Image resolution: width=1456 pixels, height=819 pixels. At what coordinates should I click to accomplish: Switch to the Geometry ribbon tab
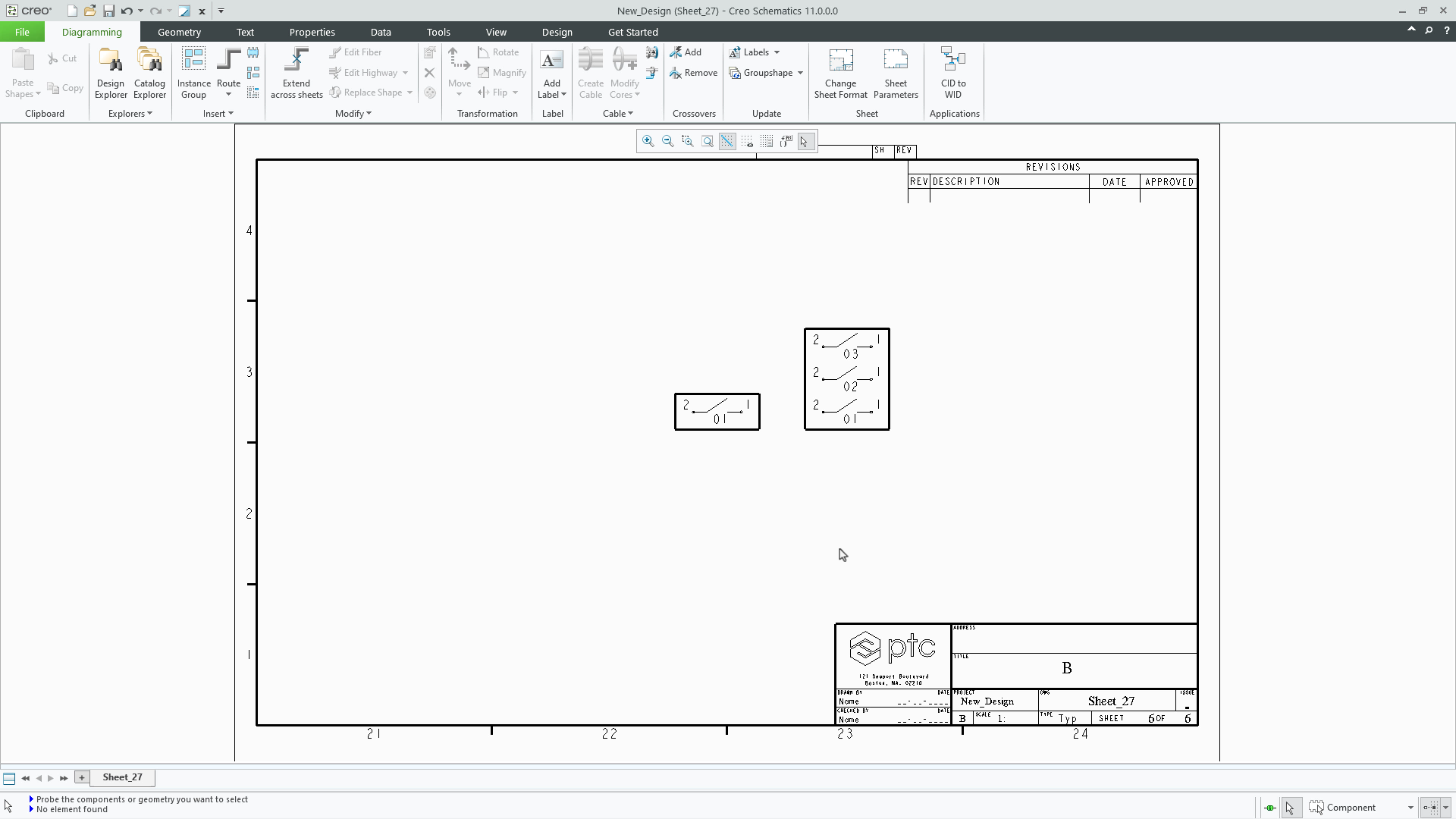tap(179, 32)
